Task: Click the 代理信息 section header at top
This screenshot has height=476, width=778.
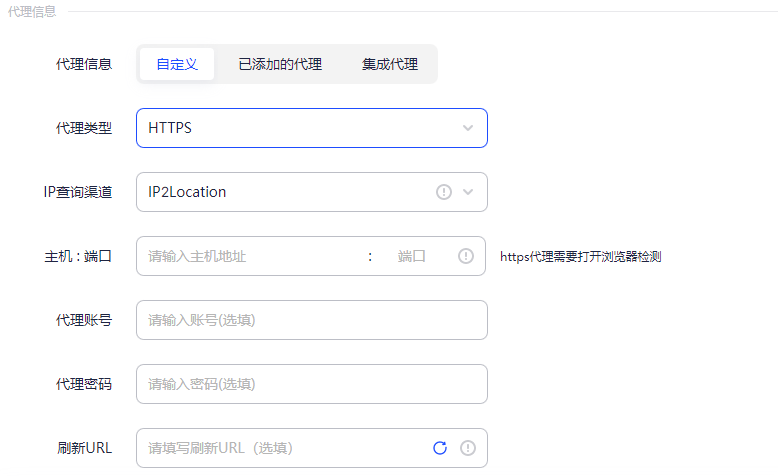Action: tap(32, 12)
